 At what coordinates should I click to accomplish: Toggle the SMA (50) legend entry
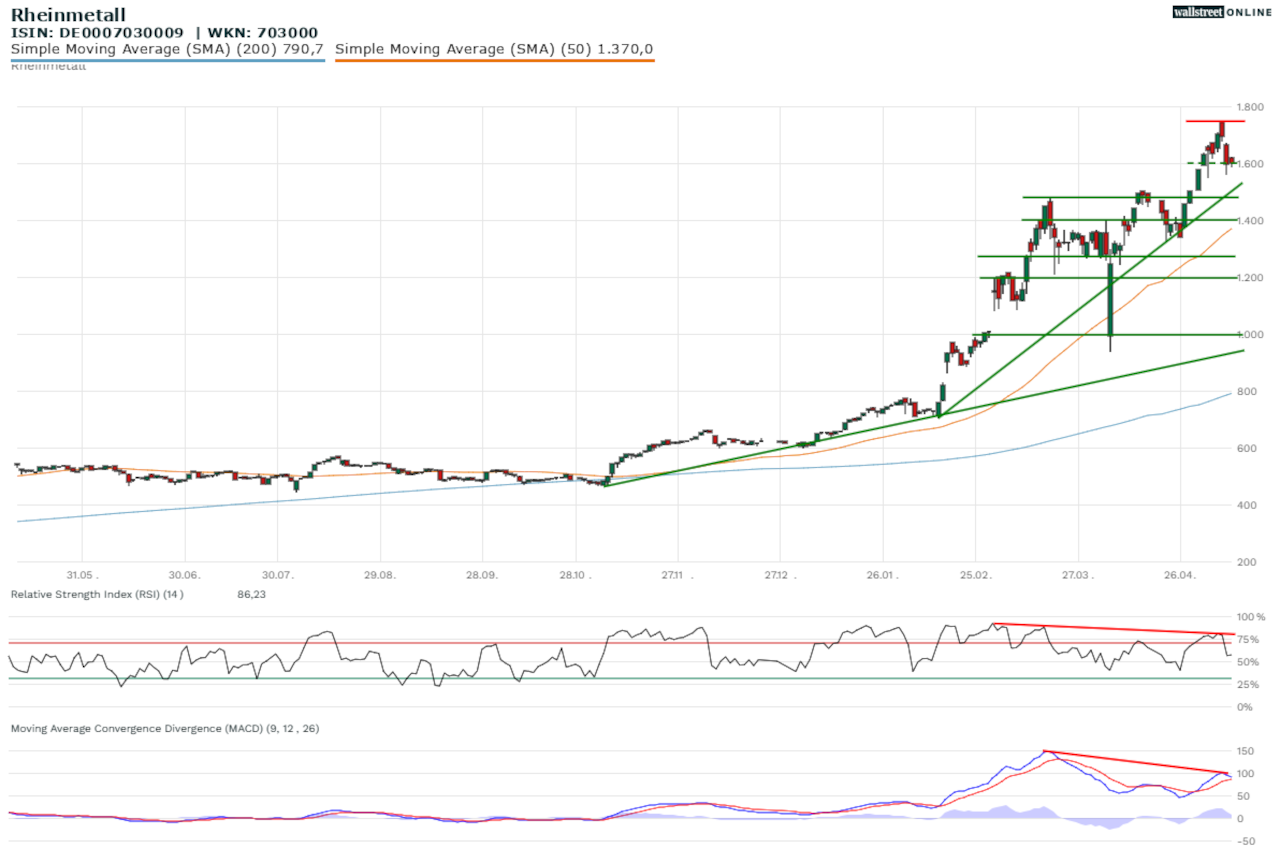click(494, 49)
